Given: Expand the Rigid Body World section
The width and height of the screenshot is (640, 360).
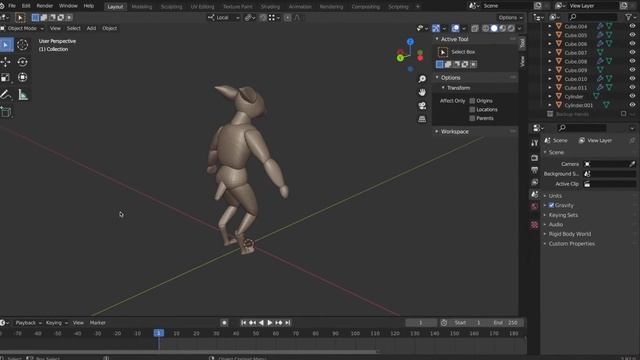Looking at the screenshot, I should point(569,234).
